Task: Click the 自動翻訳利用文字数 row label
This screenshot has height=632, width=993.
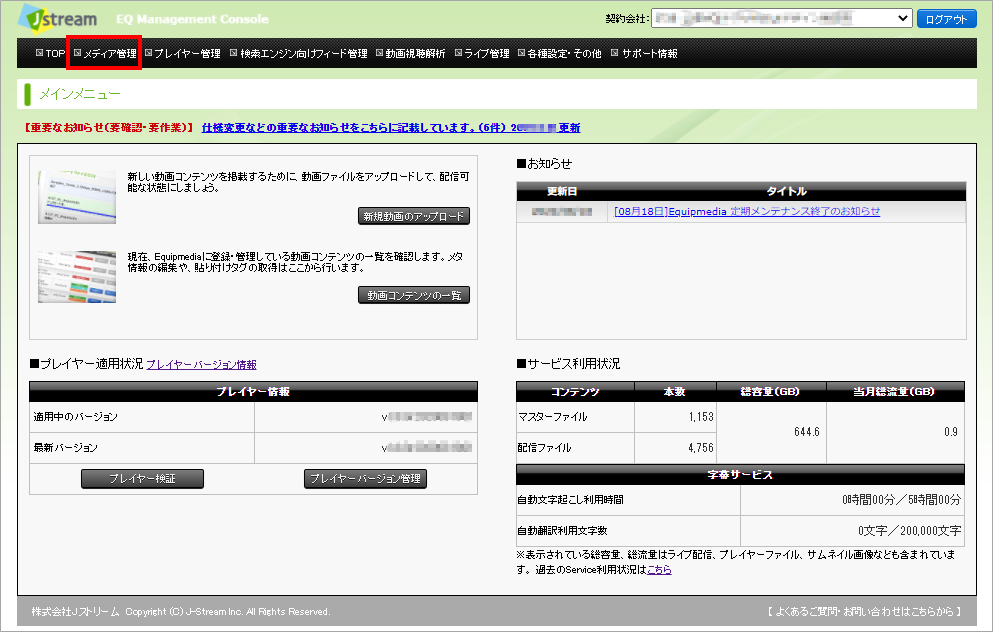Action: click(562, 531)
